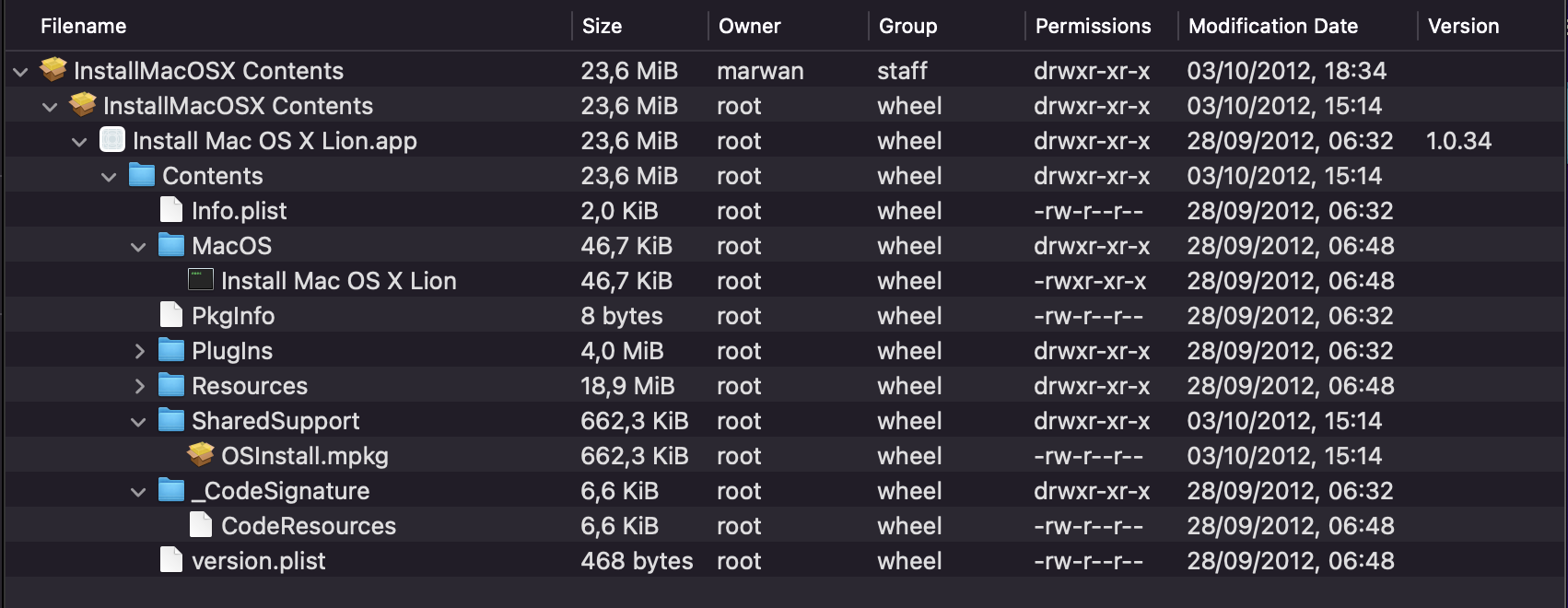The width and height of the screenshot is (1568, 608).
Task: Expand the Resources folder
Action: coord(139,386)
